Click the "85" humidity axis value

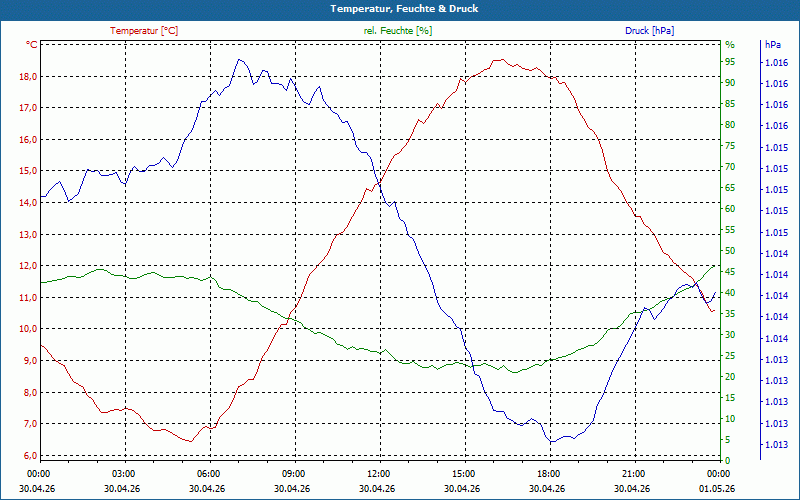(730, 104)
